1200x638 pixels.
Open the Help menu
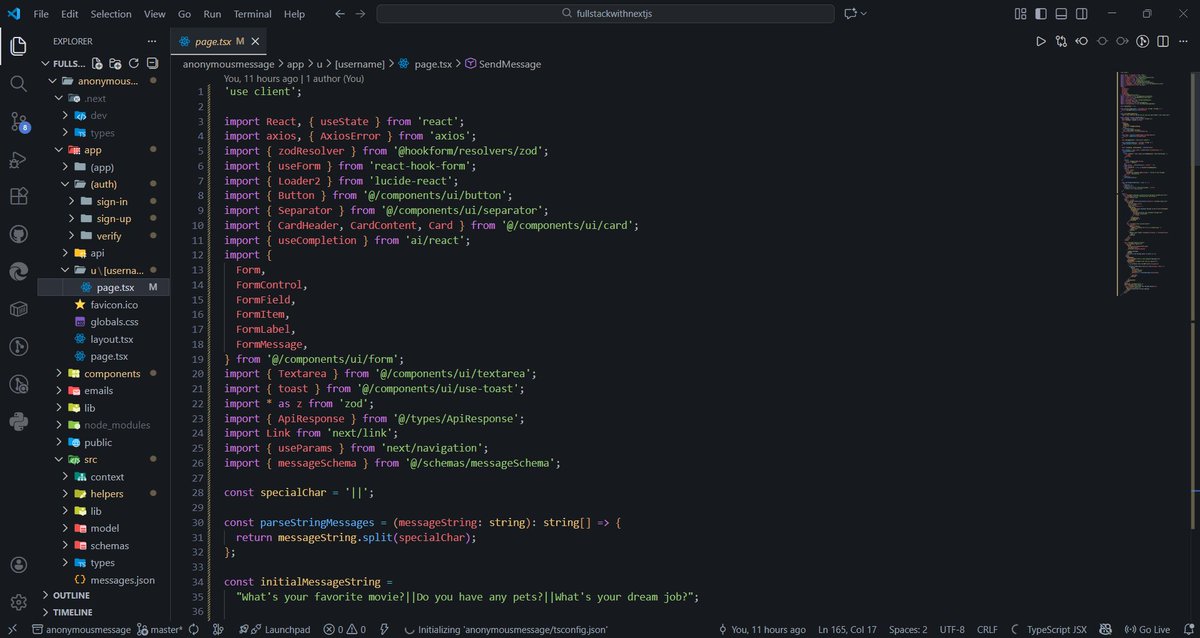pyautogui.click(x=294, y=14)
